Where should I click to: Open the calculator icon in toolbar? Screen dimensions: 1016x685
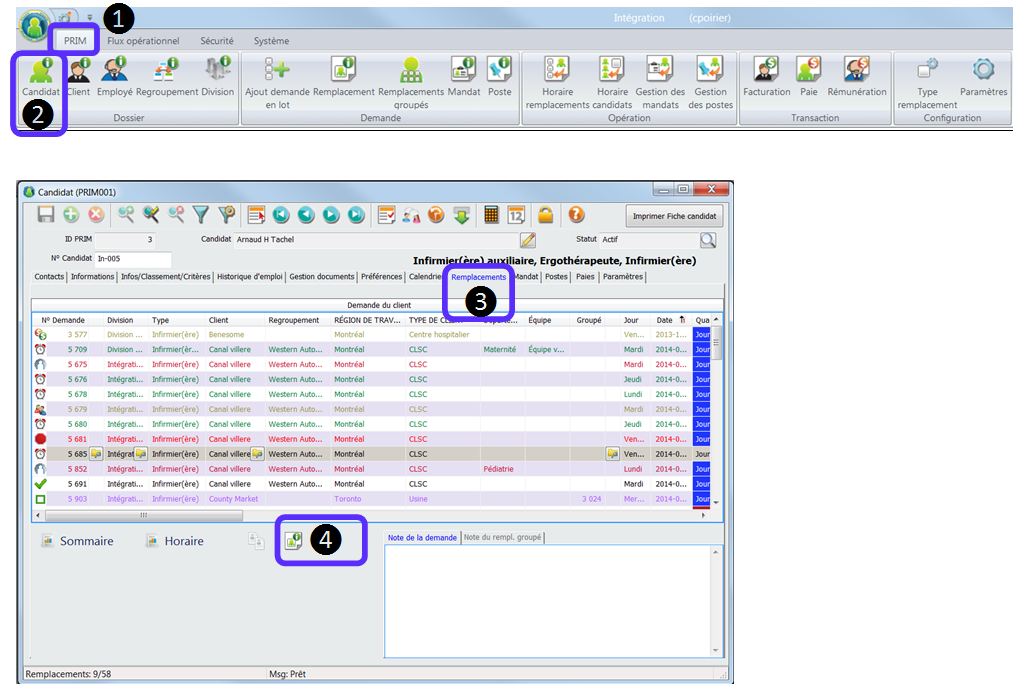tap(491, 214)
